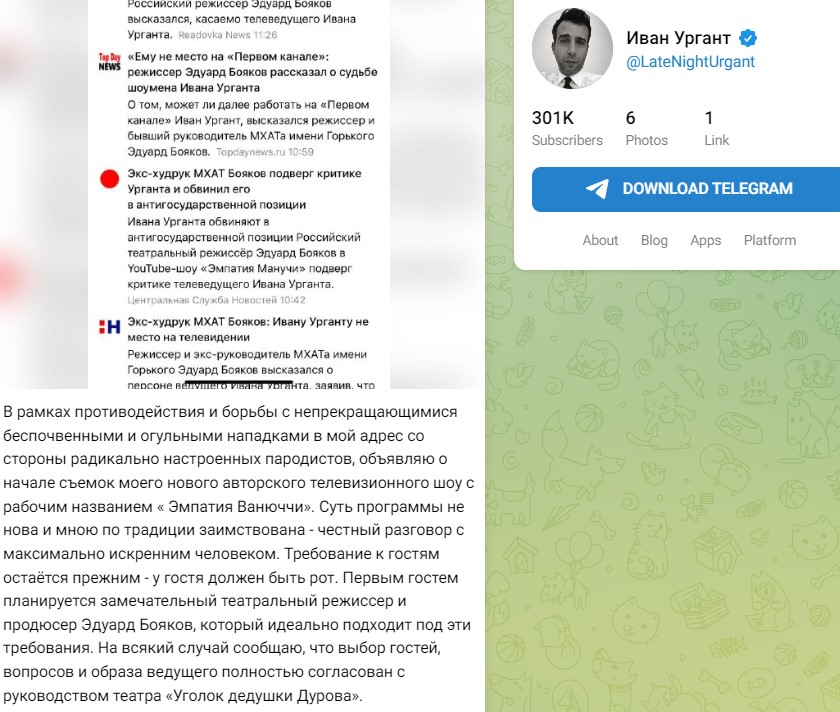840x712 pixels.
Task: Open the About footer link
Action: pos(600,240)
